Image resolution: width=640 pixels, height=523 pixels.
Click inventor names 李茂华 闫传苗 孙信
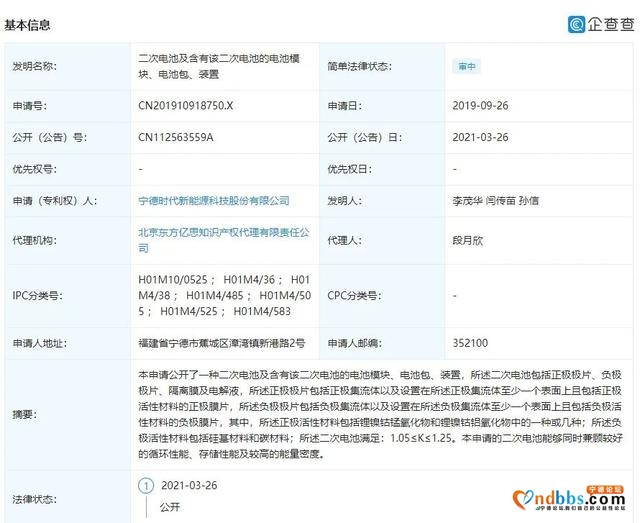496,201
